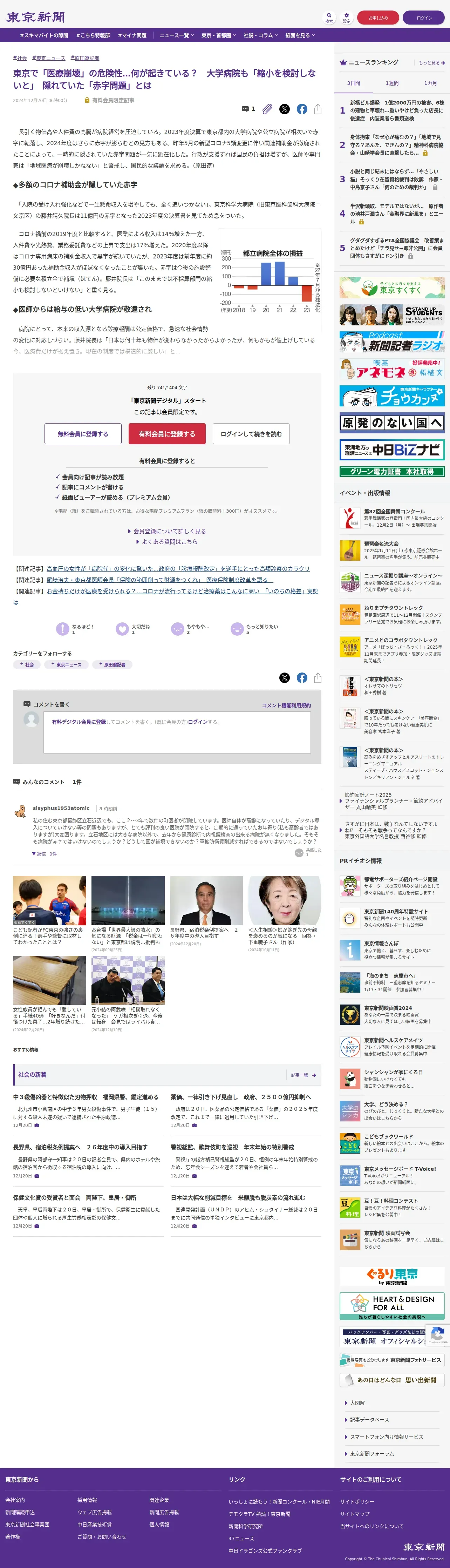Click 記事一覧 in the 社会の新着 header
This screenshot has height=1568, width=450.
point(303,1075)
